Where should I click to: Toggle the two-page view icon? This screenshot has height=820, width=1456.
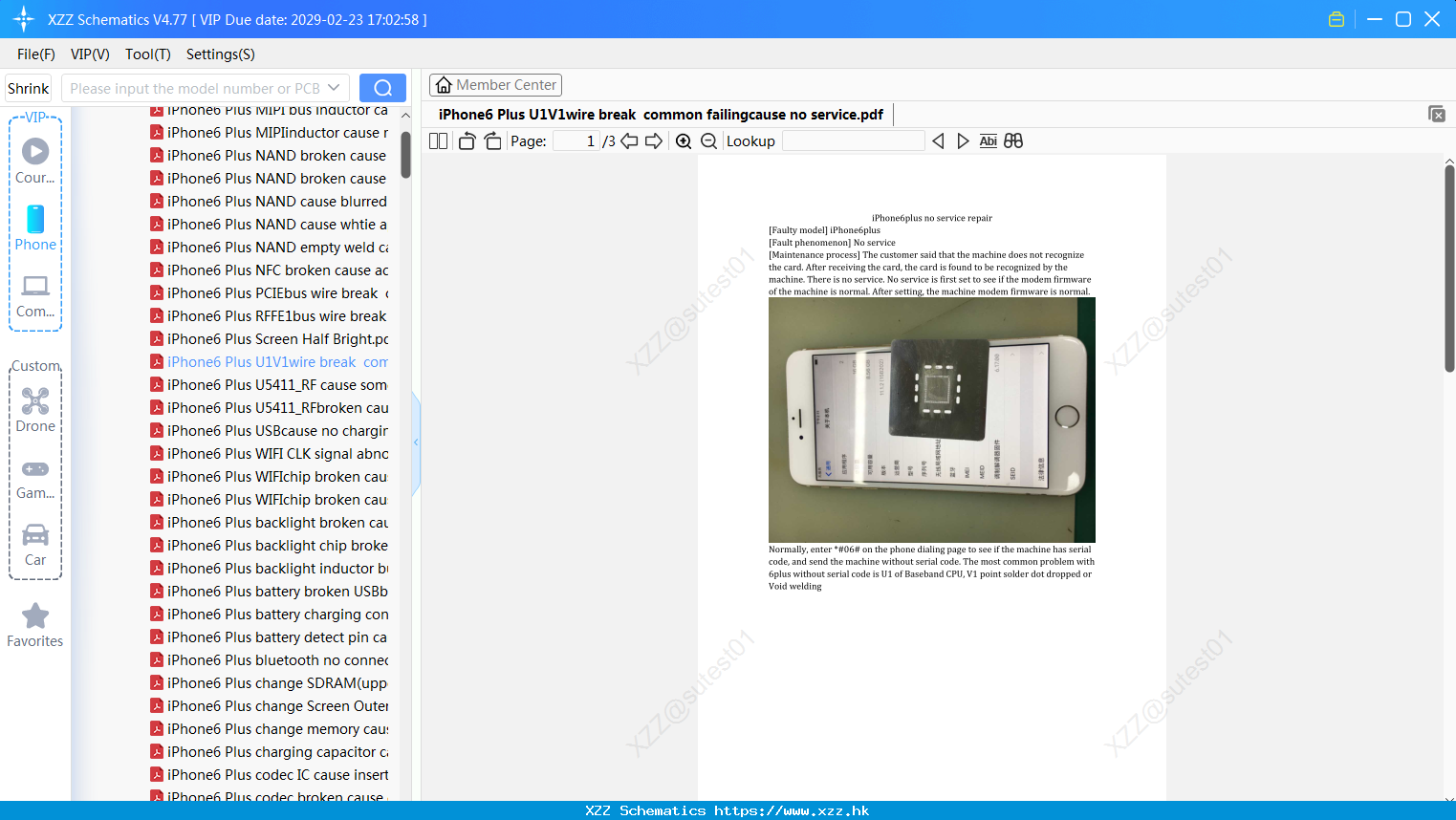[x=439, y=141]
